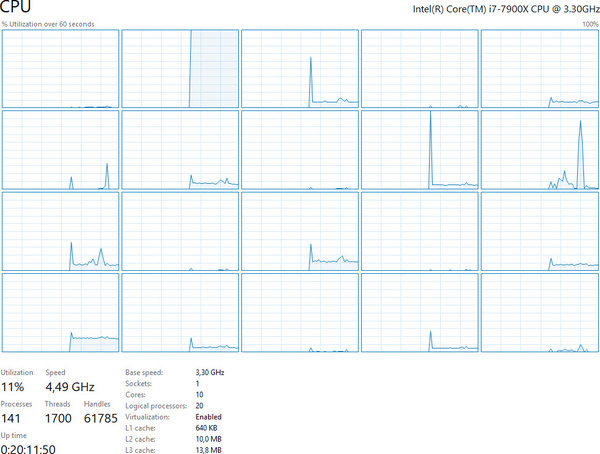The width and height of the screenshot is (600, 454).
Task: Click the 100% graph scale label
Action: (x=590, y=24)
